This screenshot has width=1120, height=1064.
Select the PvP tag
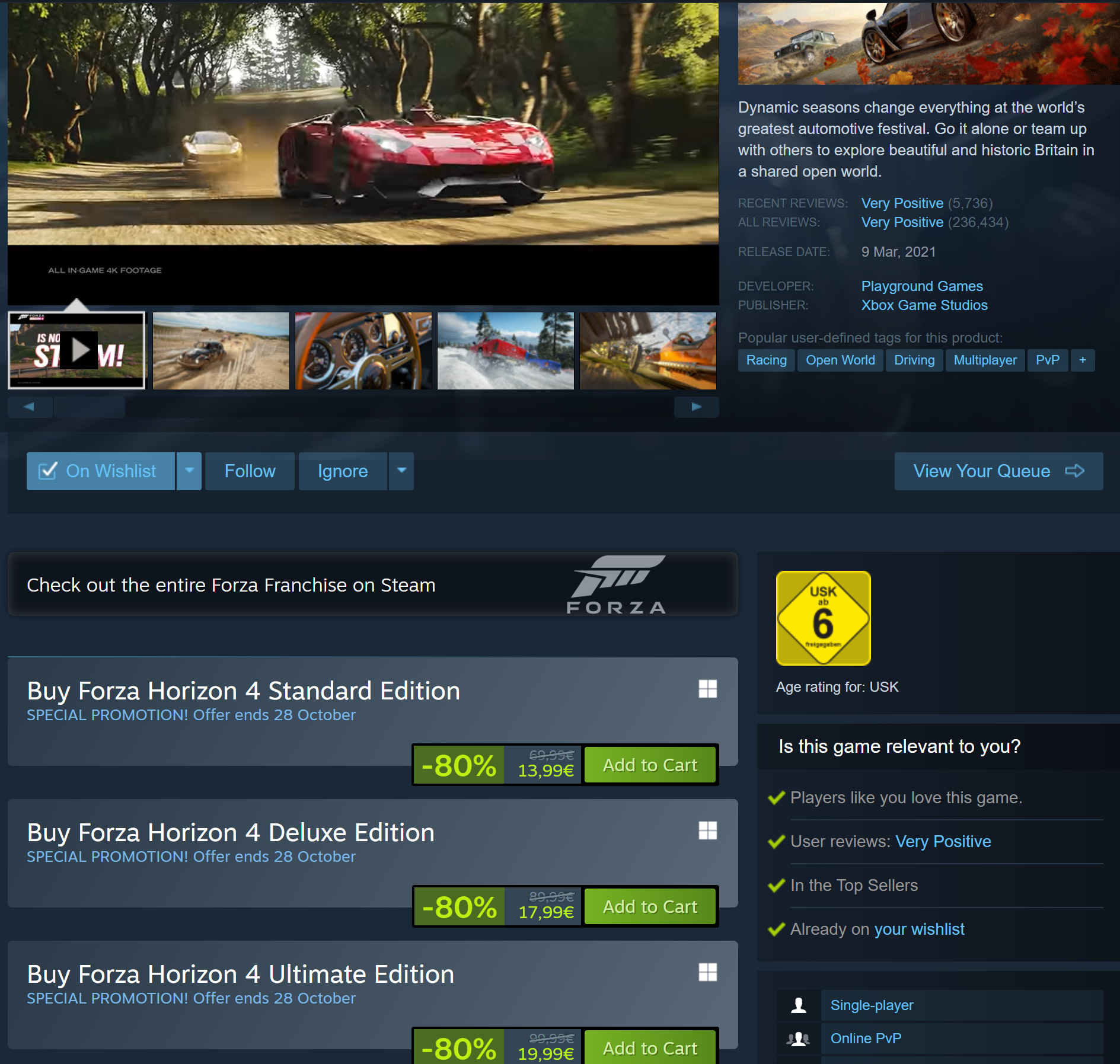point(1048,360)
